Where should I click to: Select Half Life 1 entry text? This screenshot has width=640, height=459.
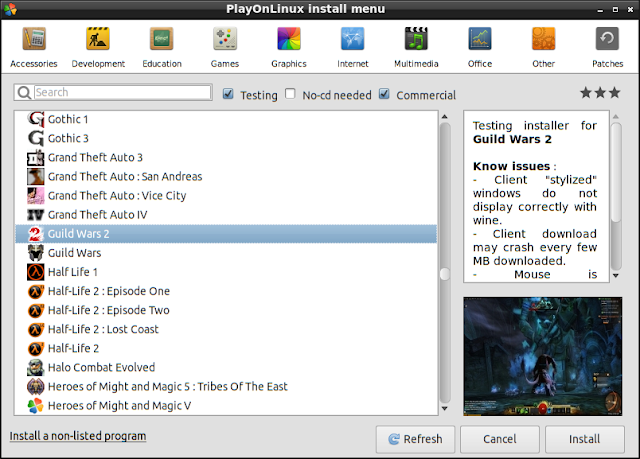pos(73,272)
